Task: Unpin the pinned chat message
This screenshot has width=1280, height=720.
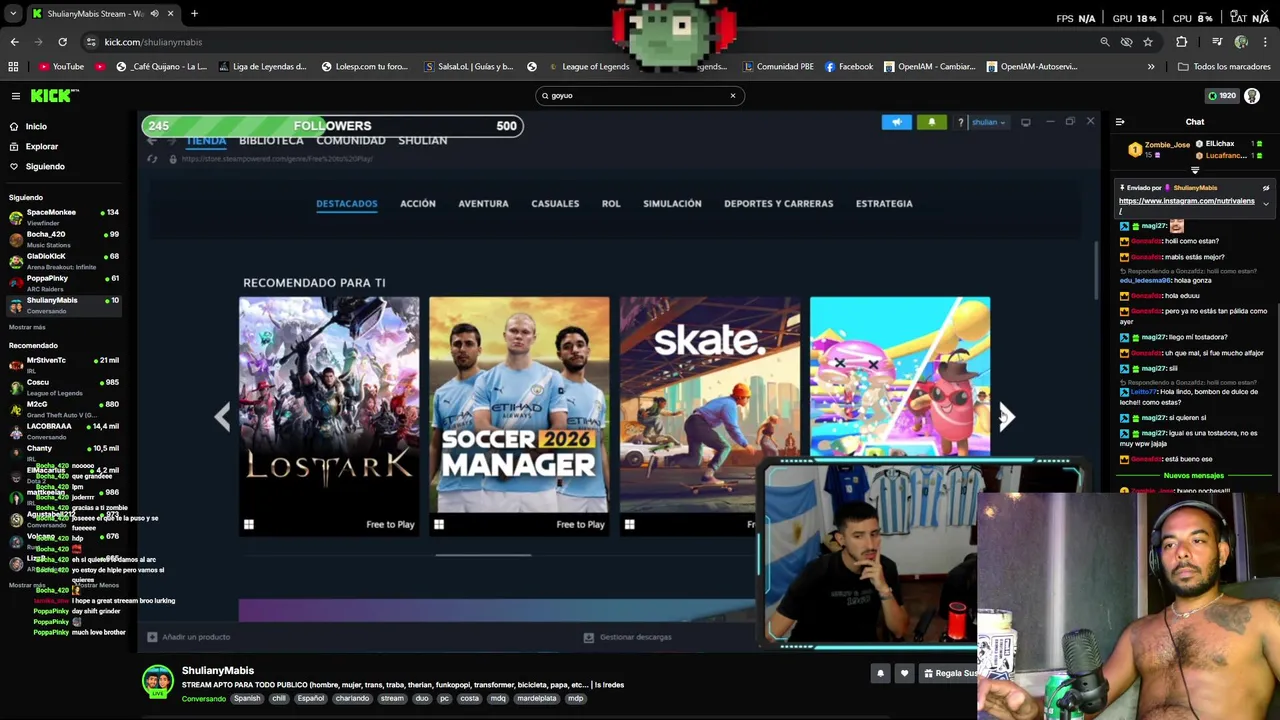Action: coord(1265,188)
